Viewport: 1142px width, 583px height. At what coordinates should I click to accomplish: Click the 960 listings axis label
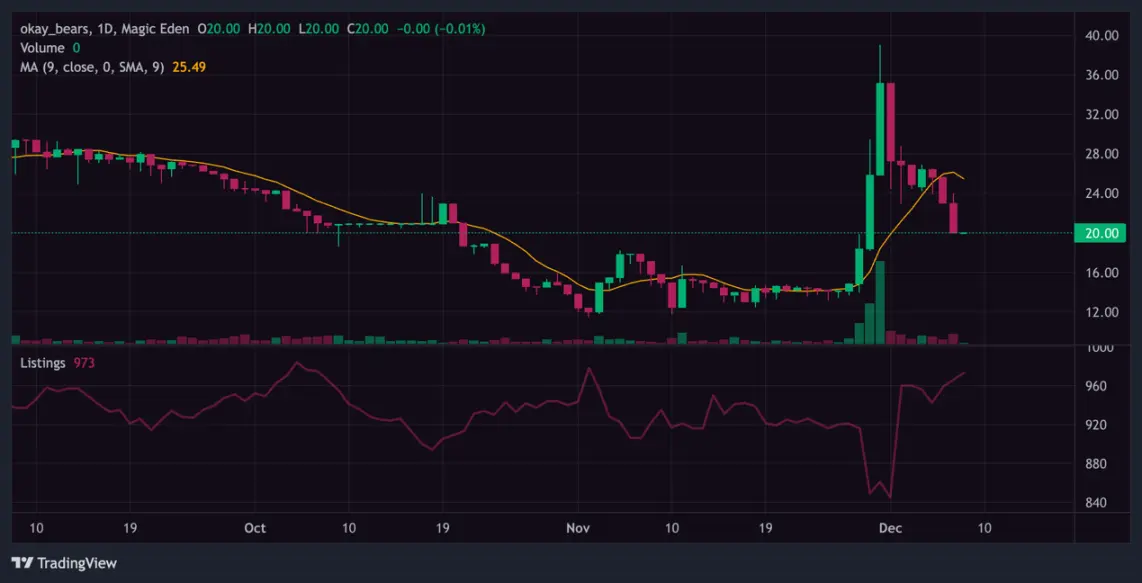1098,386
